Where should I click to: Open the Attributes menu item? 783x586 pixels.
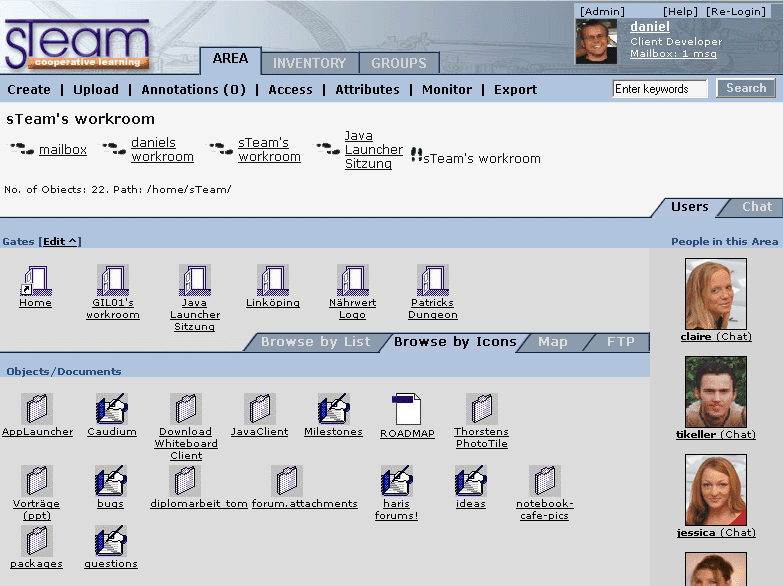pos(367,89)
